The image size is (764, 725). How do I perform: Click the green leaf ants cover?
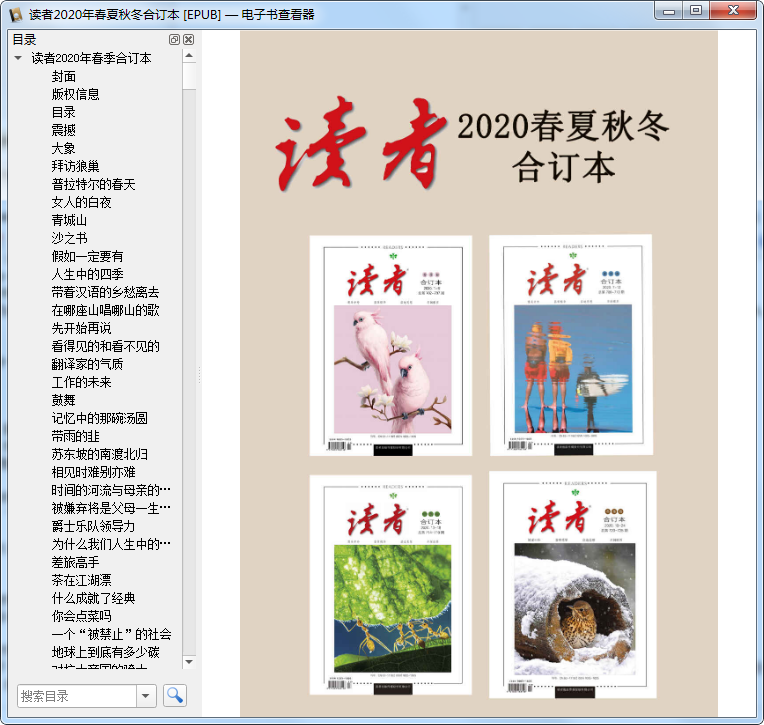click(x=391, y=585)
